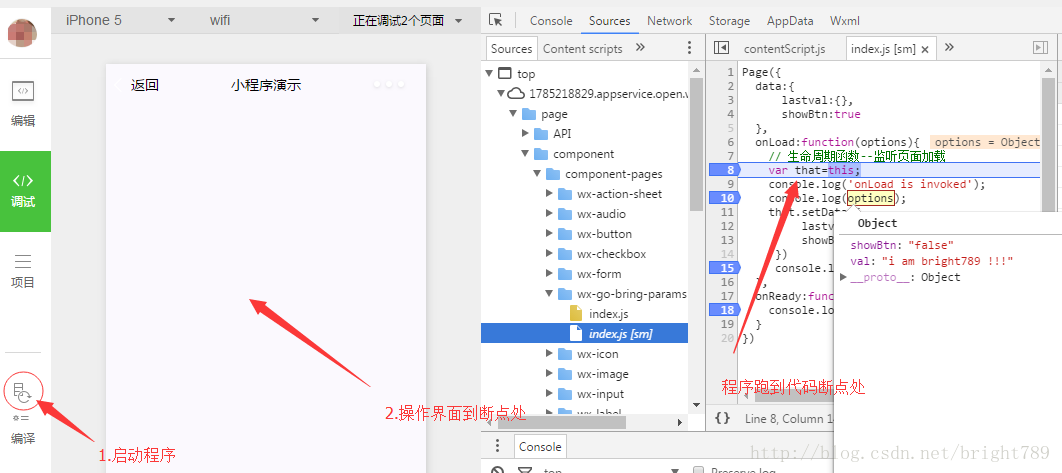Switch to the Network tab
The image size is (1062, 473).
pos(669,21)
